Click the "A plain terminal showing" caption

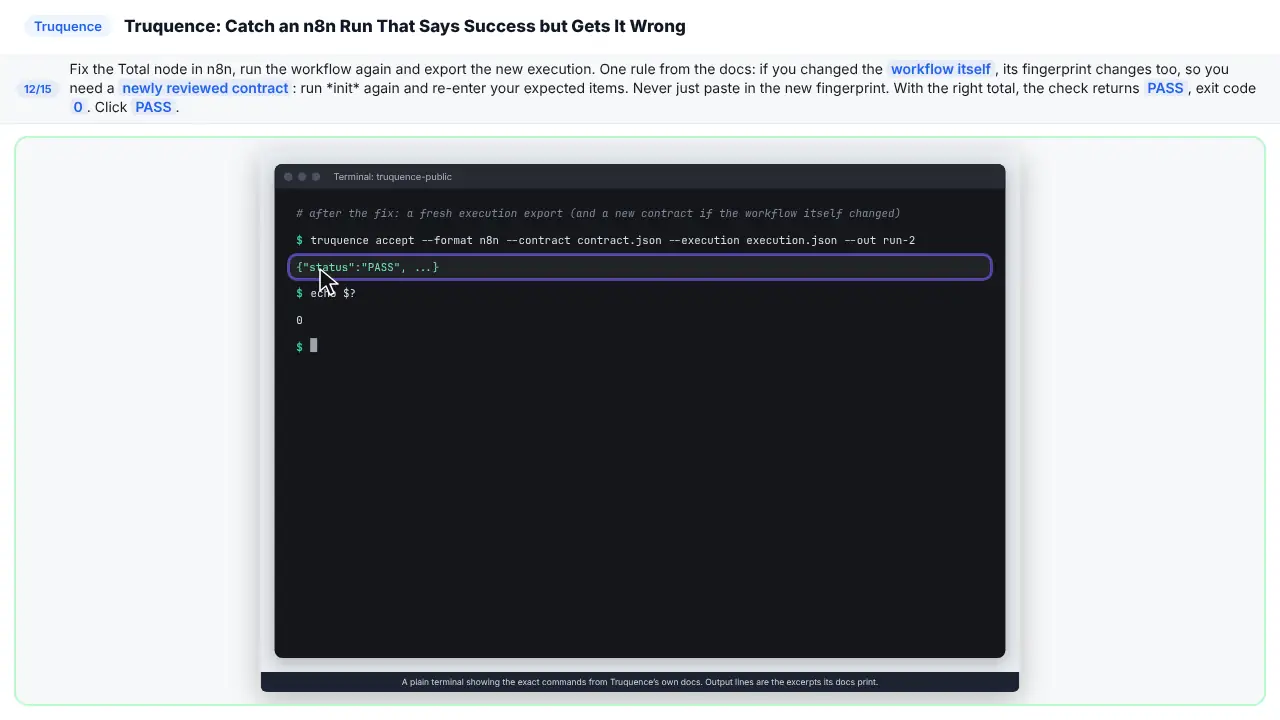click(640, 682)
